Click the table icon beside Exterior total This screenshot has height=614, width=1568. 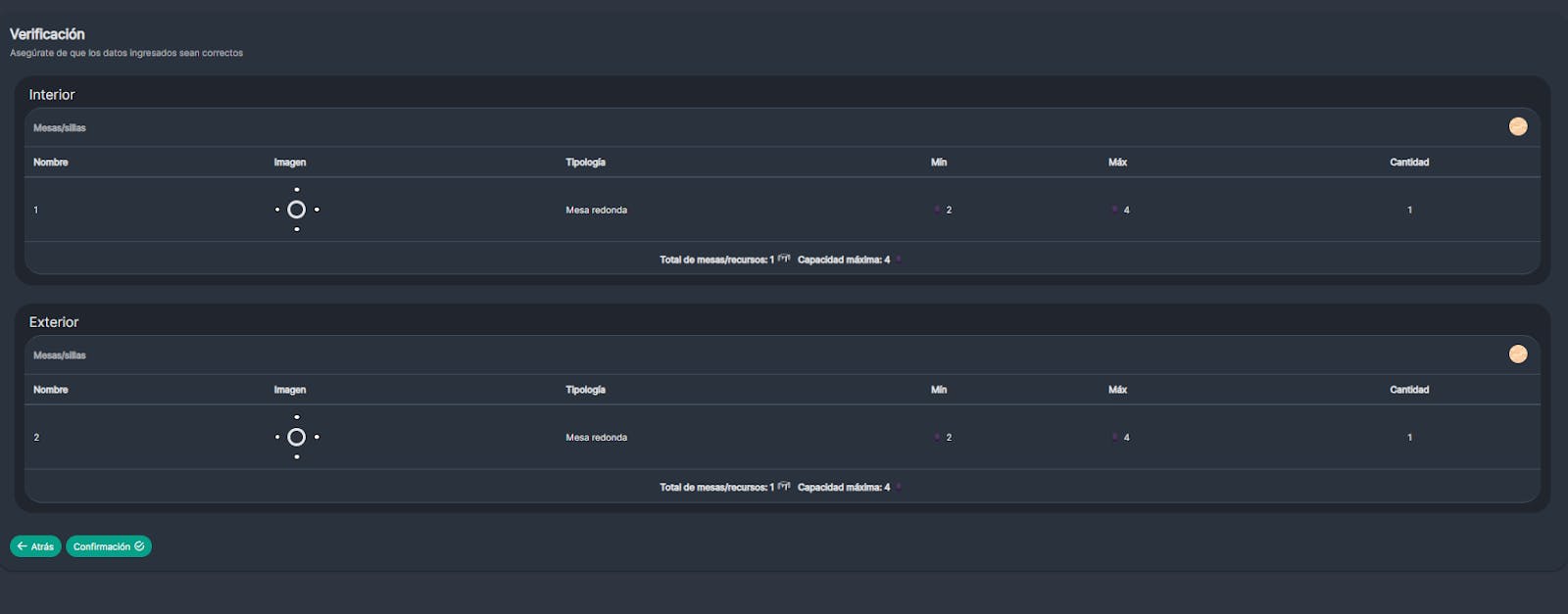click(x=784, y=486)
